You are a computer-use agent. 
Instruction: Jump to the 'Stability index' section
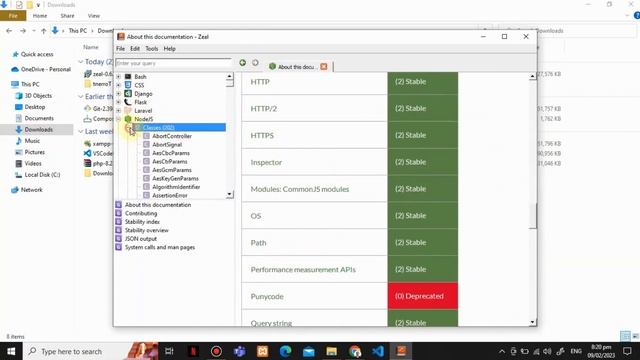click(x=142, y=222)
